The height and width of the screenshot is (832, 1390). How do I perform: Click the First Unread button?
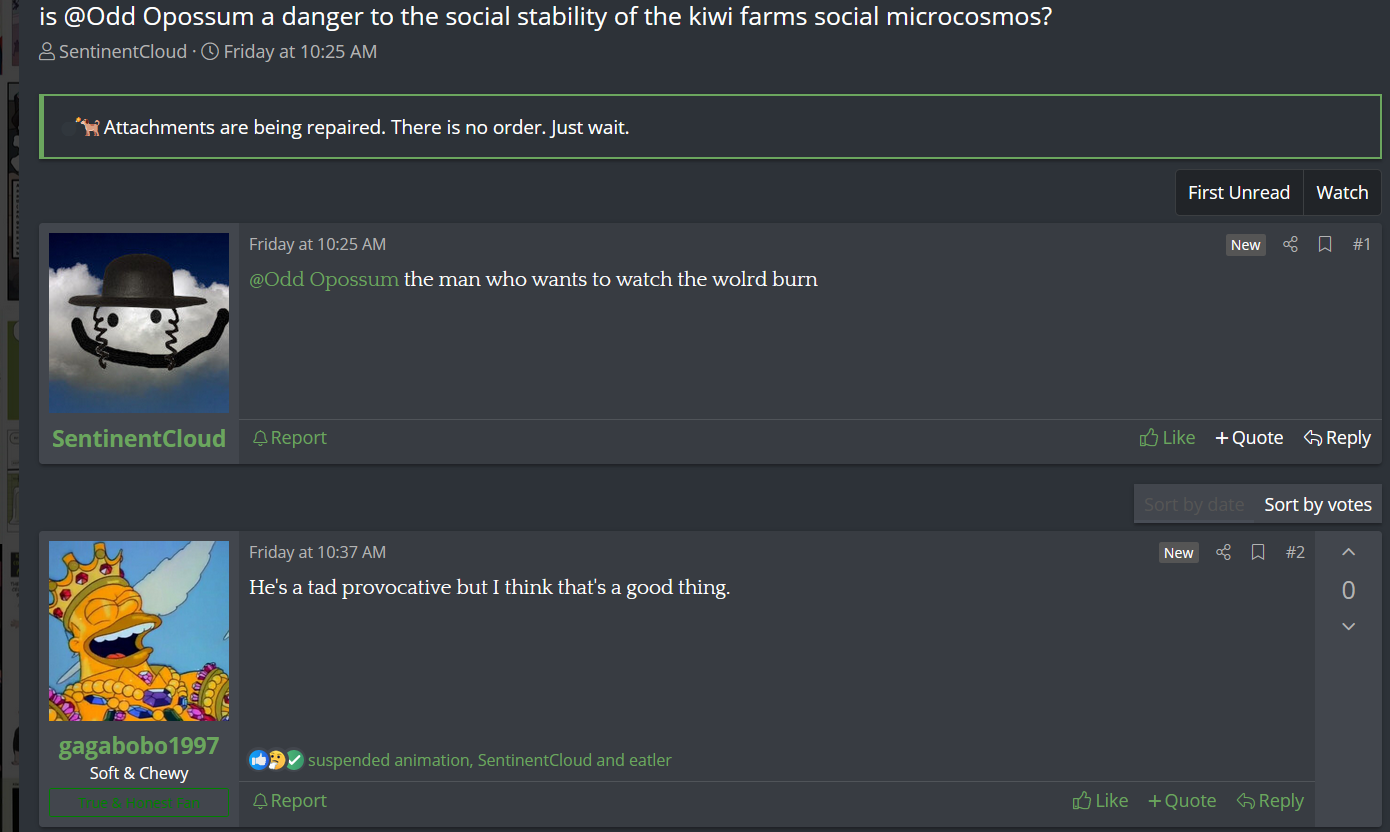[x=1238, y=193]
